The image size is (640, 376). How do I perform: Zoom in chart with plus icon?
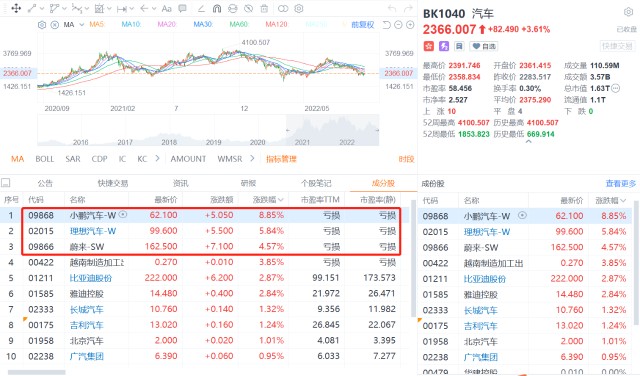(x=410, y=25)
